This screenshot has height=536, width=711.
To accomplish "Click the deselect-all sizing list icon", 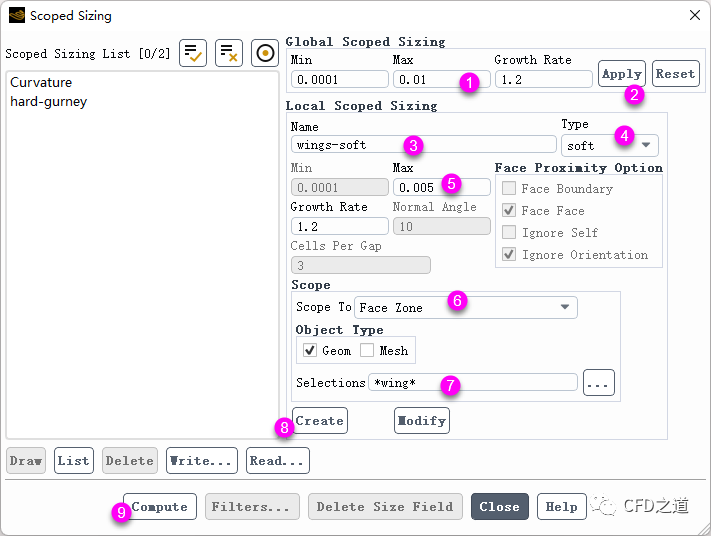I will click(229, 53).
